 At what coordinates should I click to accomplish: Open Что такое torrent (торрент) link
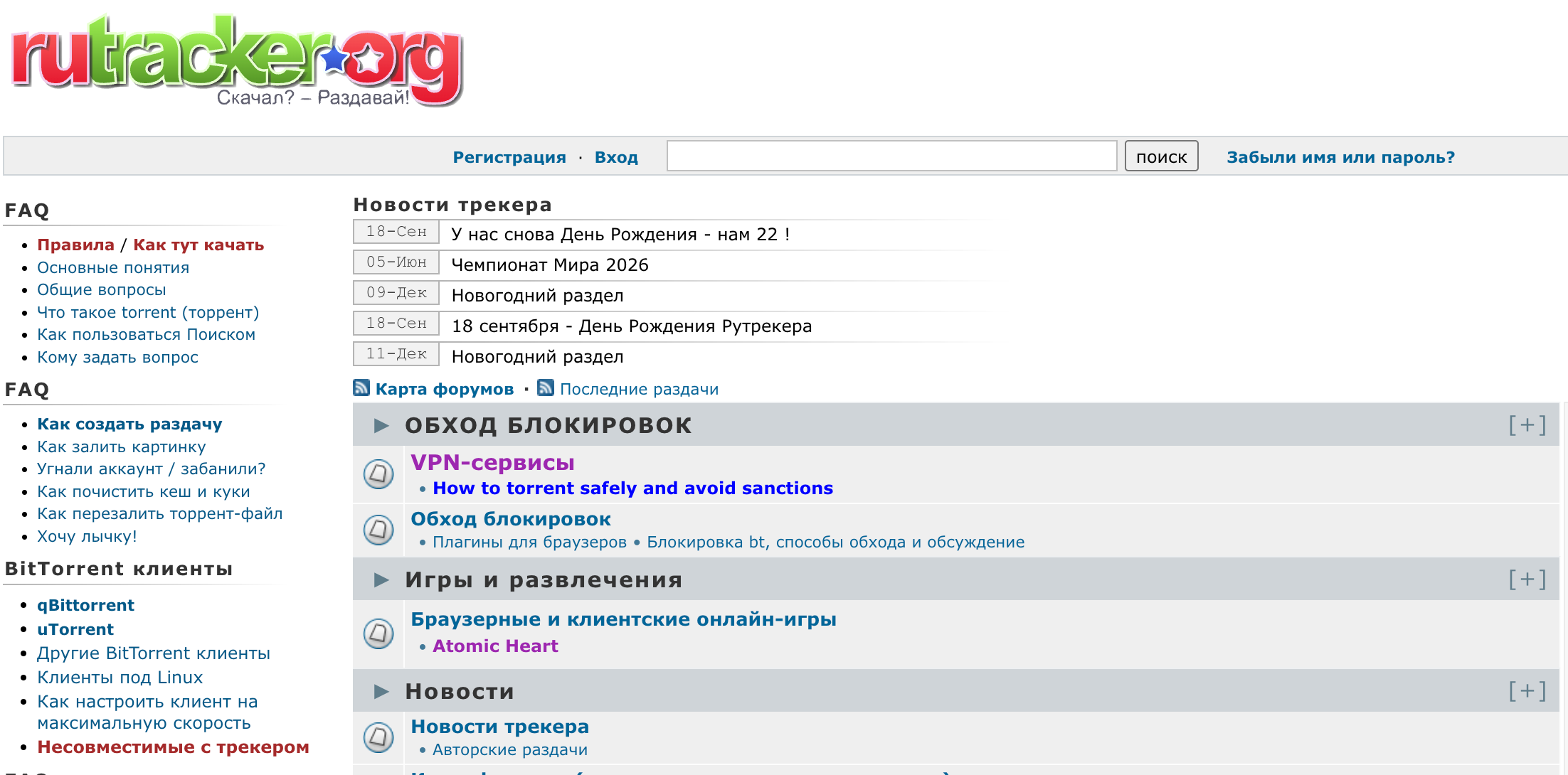(148, 312)
